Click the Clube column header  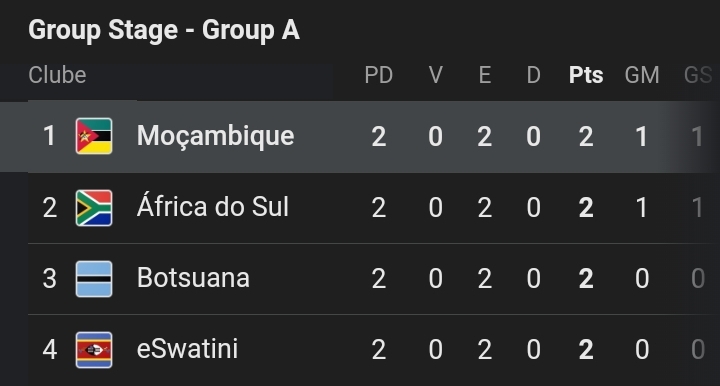[57, 75]
